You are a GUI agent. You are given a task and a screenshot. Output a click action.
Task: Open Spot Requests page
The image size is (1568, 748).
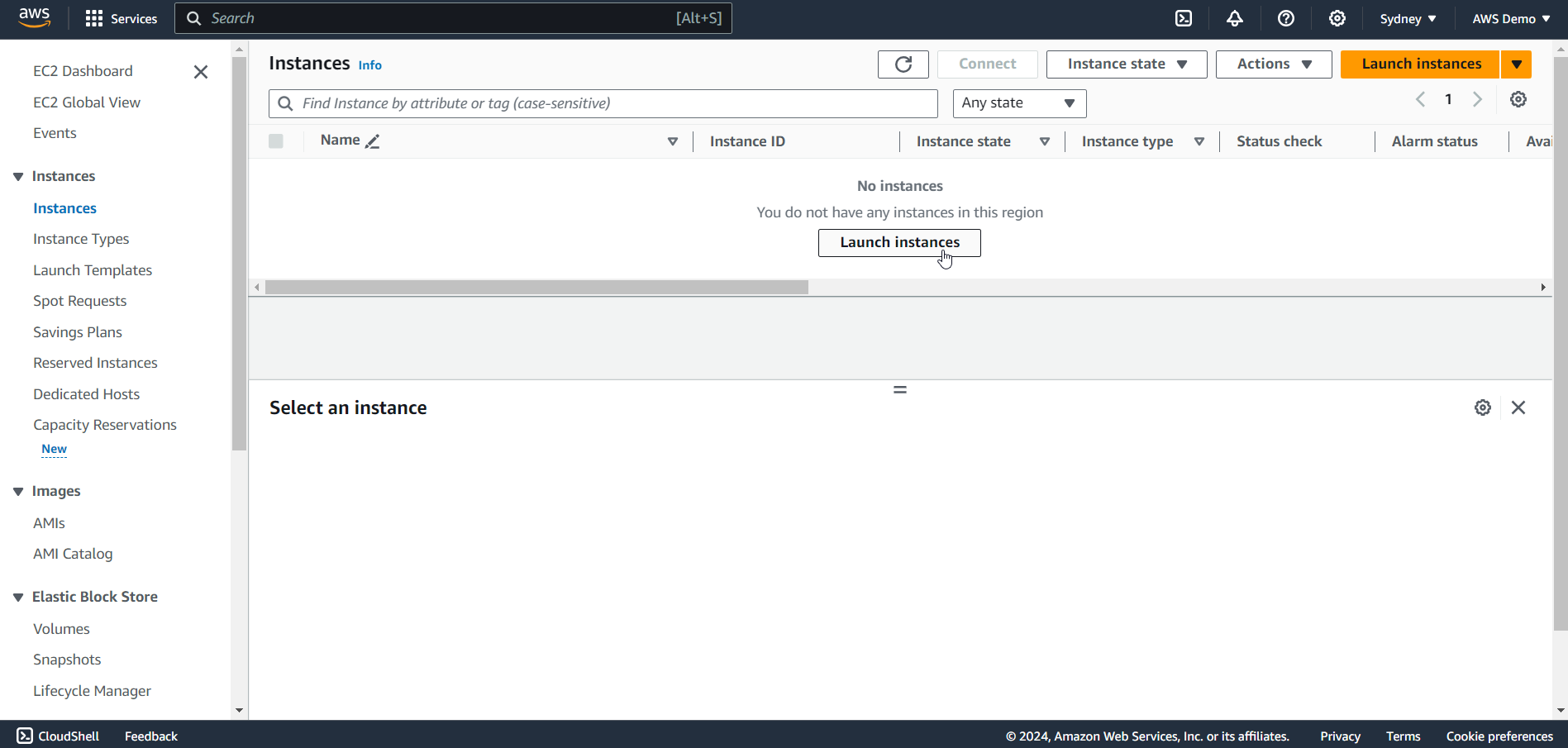coord(79,301)
